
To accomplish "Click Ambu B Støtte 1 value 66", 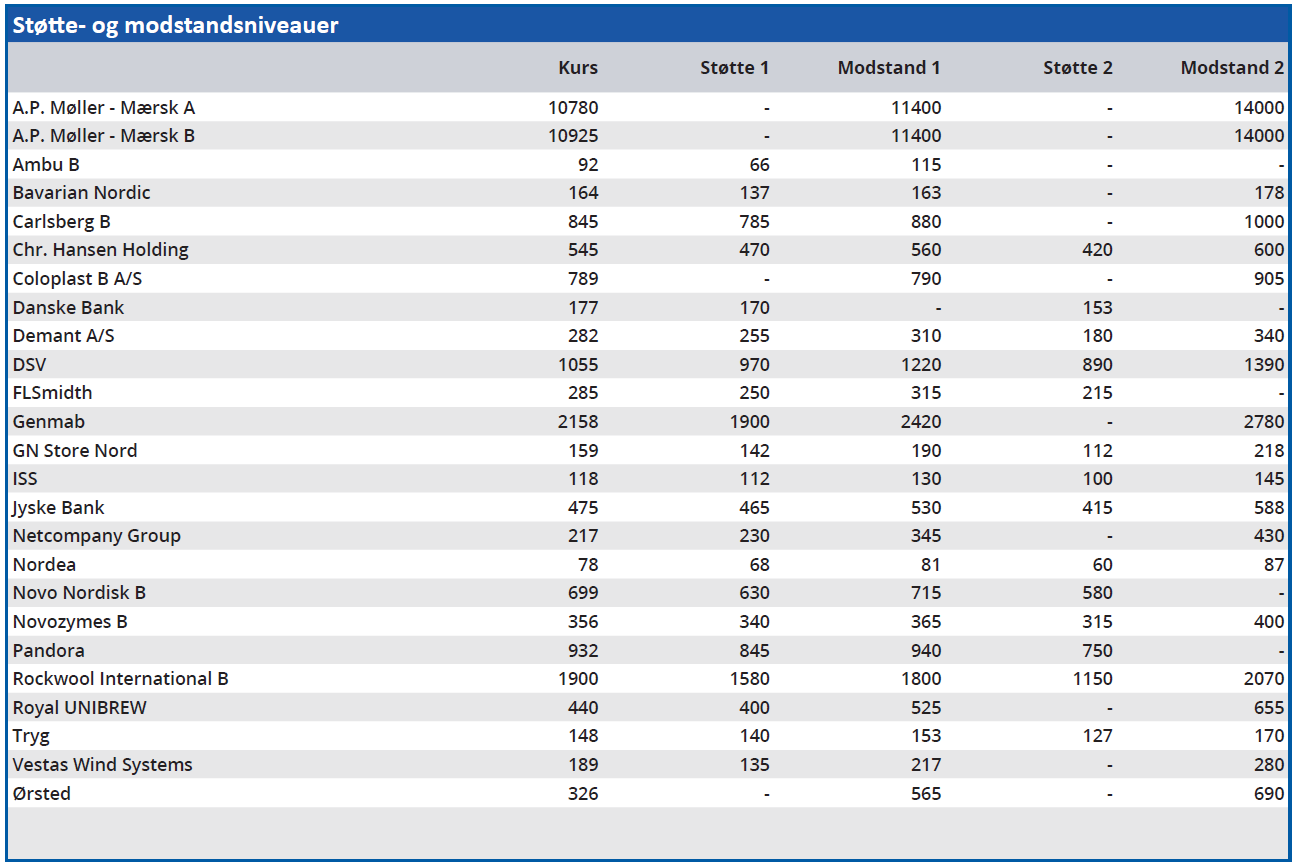I will tap(759, 164).
